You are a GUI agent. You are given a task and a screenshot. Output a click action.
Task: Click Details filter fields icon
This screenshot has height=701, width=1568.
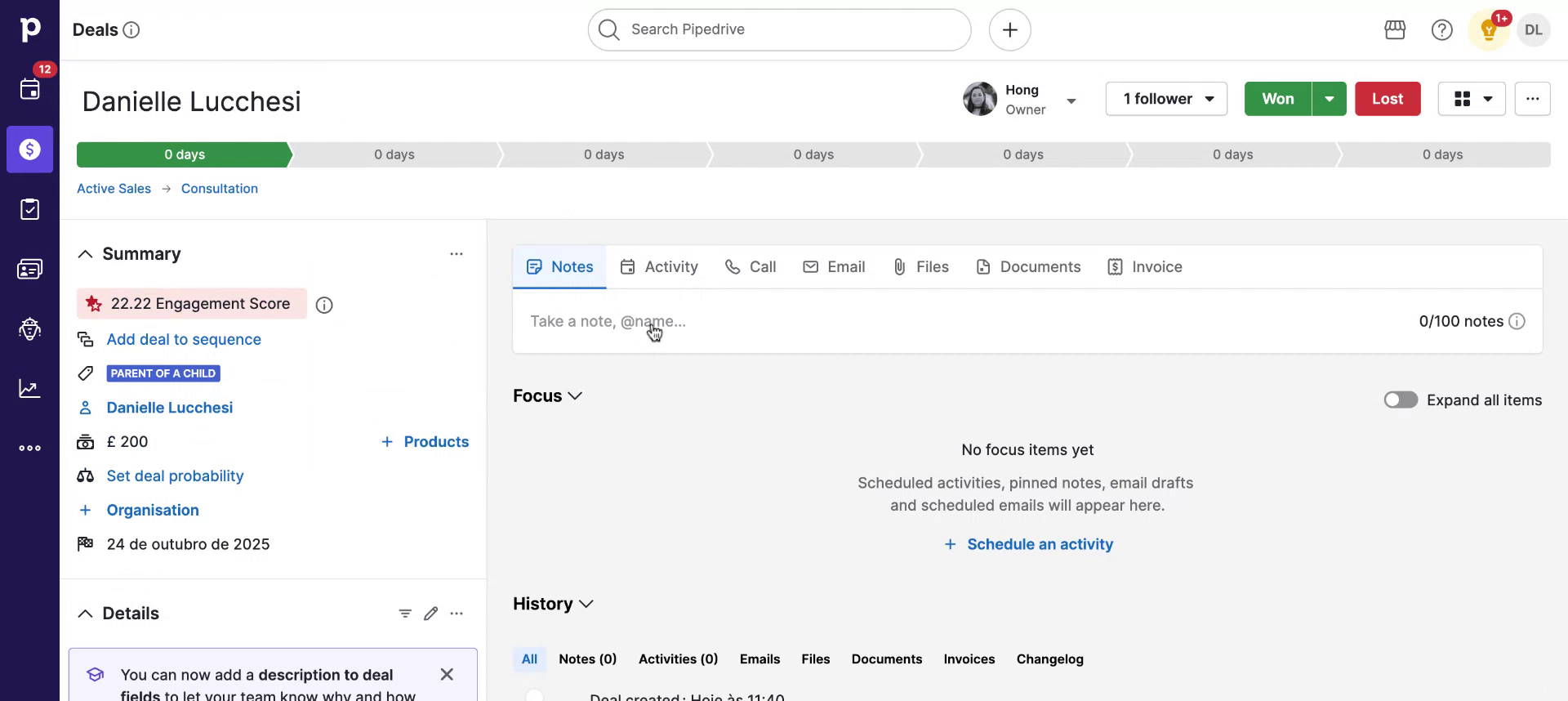point(404,614)
